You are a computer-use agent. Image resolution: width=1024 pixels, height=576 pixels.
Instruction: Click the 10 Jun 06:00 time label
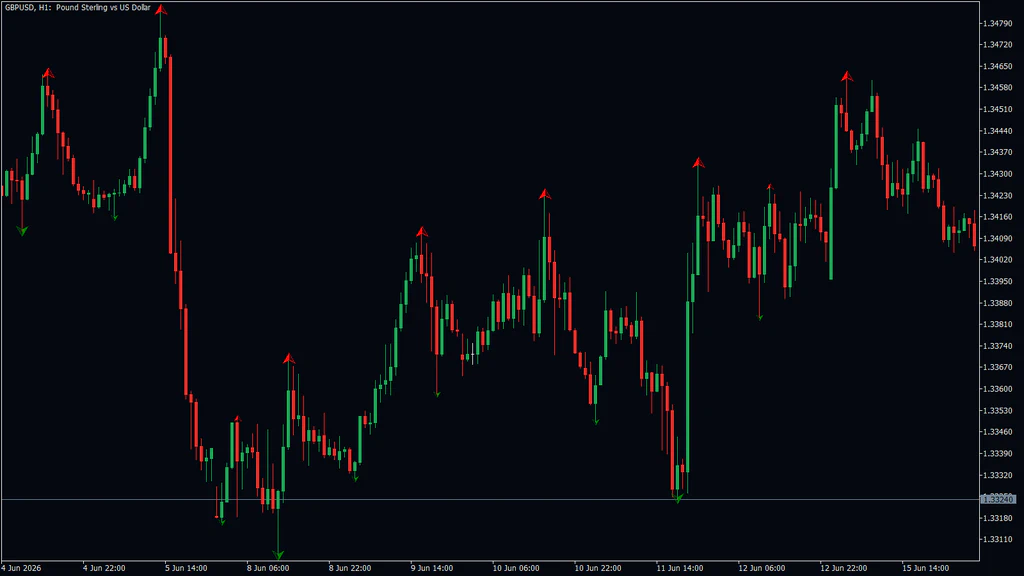click(516, 568)
